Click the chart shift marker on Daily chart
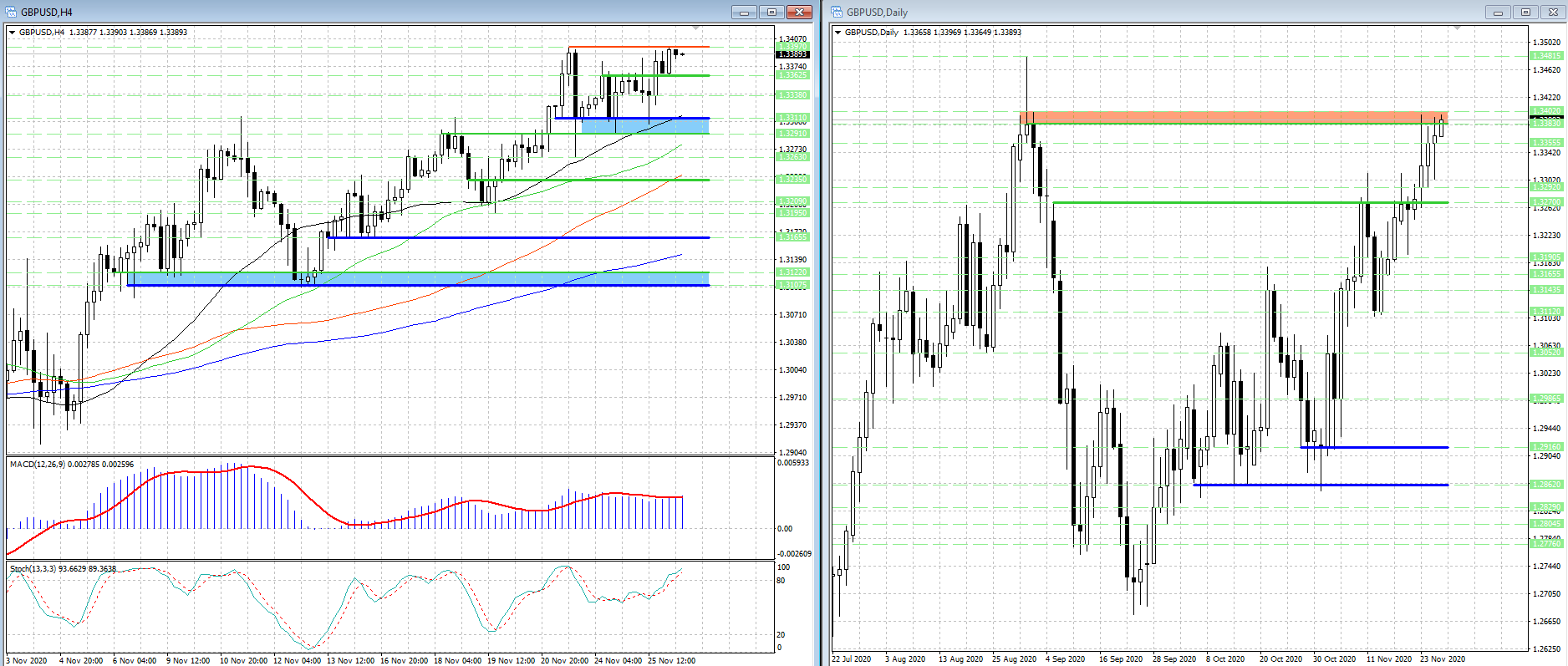1568x666 pixels. click(x=1458, y=28)
